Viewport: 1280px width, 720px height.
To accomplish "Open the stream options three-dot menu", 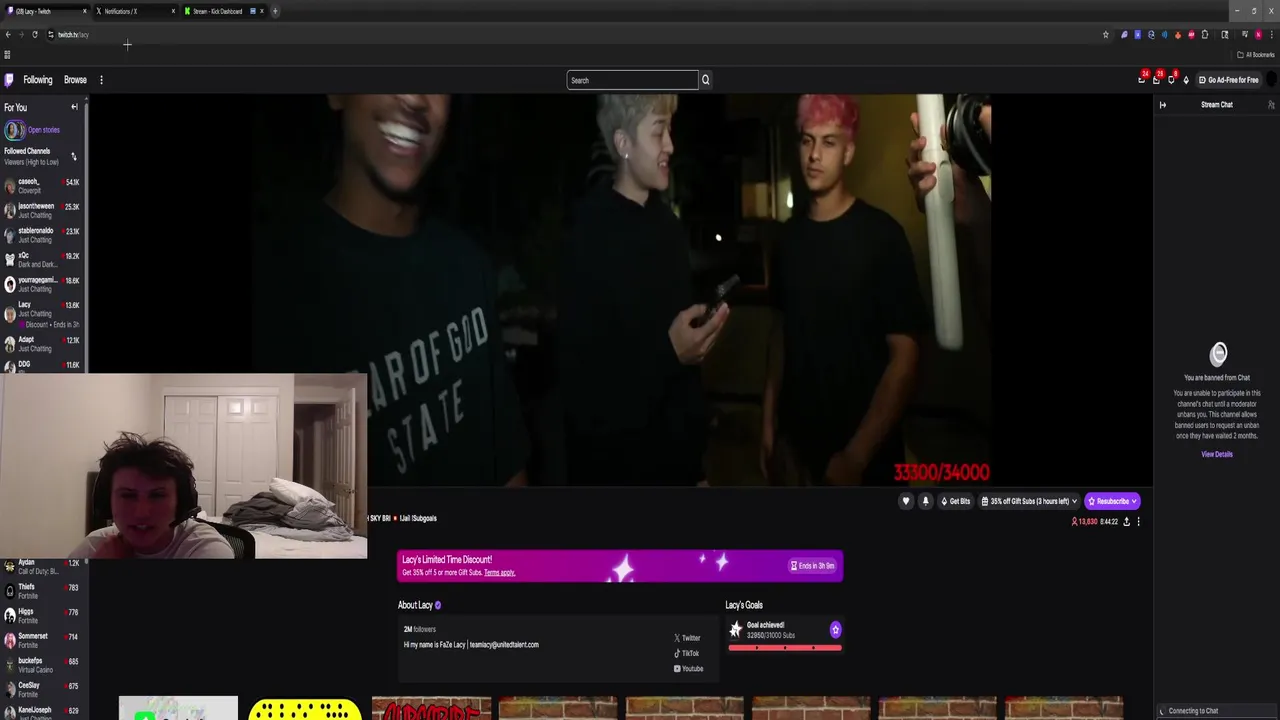I will pos(1138,522).
